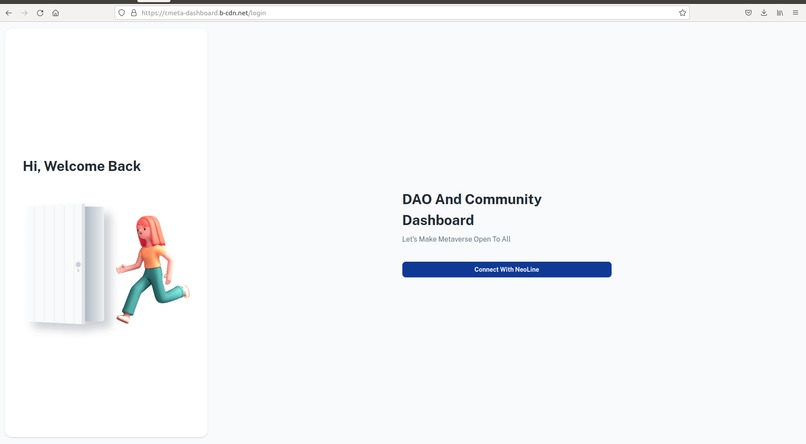Open tracking protection shield in address bar

coord(122,13)
